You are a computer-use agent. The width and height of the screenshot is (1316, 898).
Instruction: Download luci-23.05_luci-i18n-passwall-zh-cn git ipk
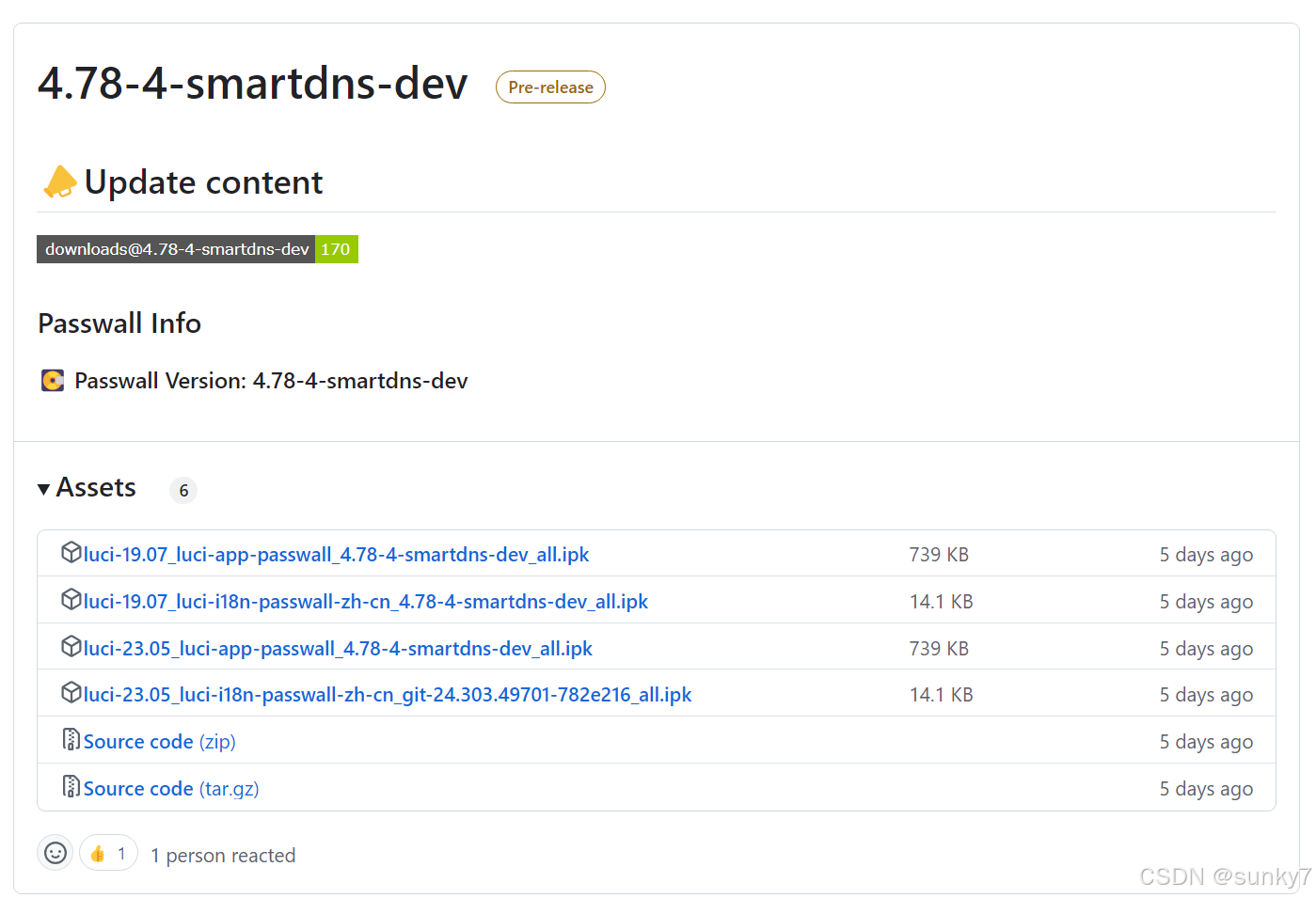(x=387, y=695)
